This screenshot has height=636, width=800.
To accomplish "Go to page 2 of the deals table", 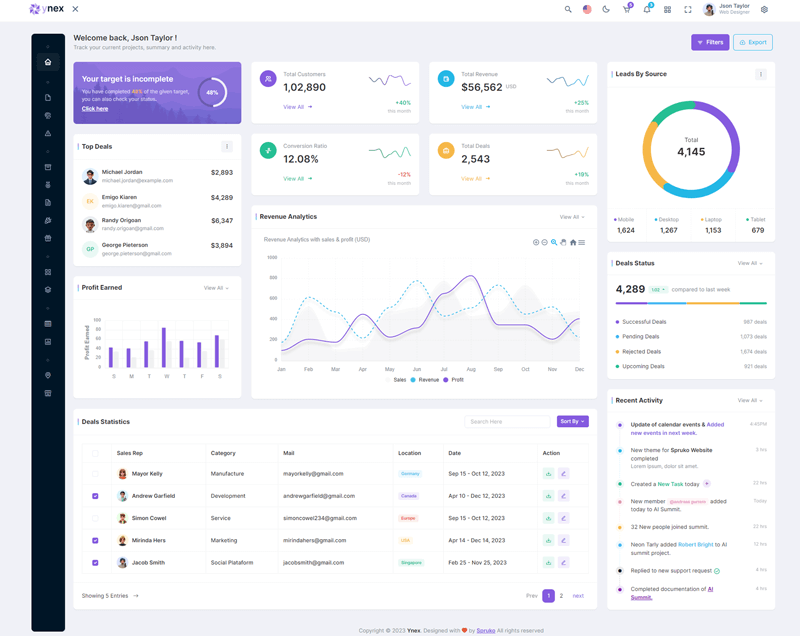I will click(x=561, y=596).
